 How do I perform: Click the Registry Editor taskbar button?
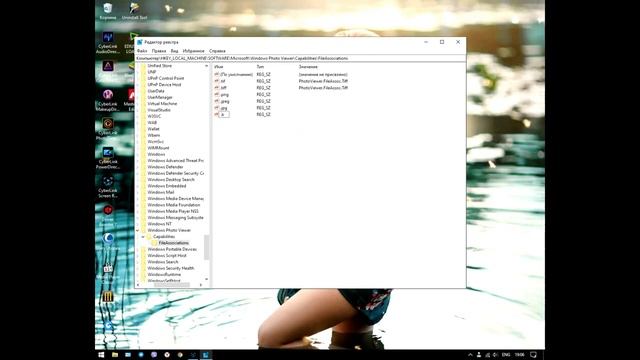[x=206, y=355]
